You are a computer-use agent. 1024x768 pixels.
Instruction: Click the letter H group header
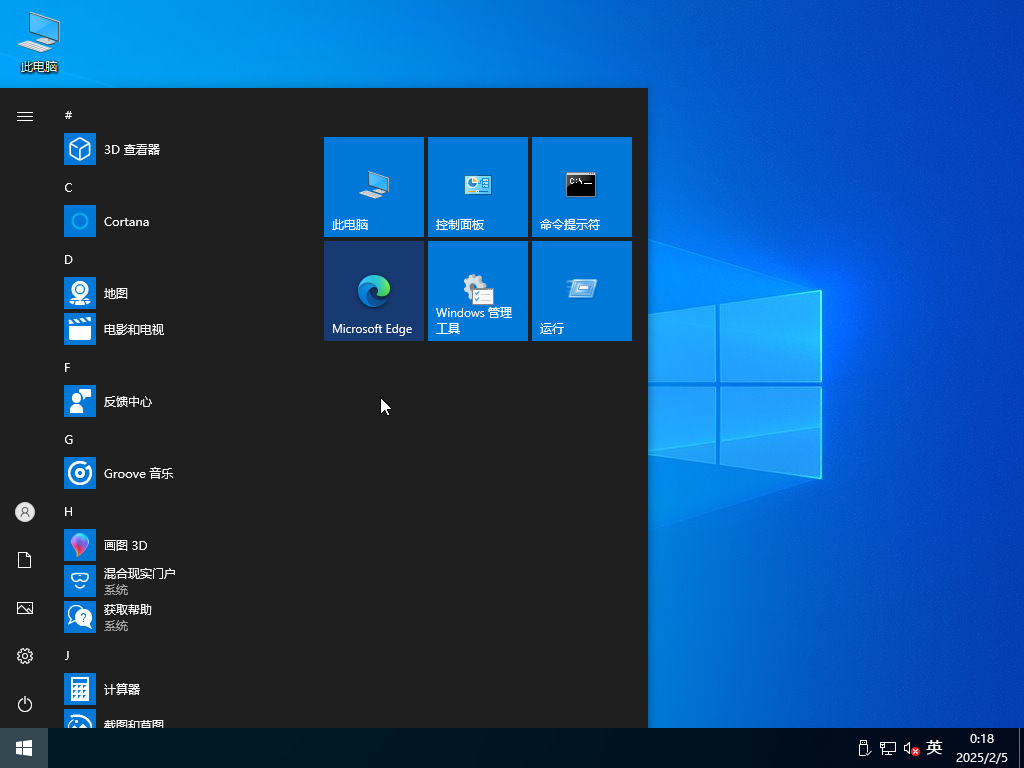(68, 511)
